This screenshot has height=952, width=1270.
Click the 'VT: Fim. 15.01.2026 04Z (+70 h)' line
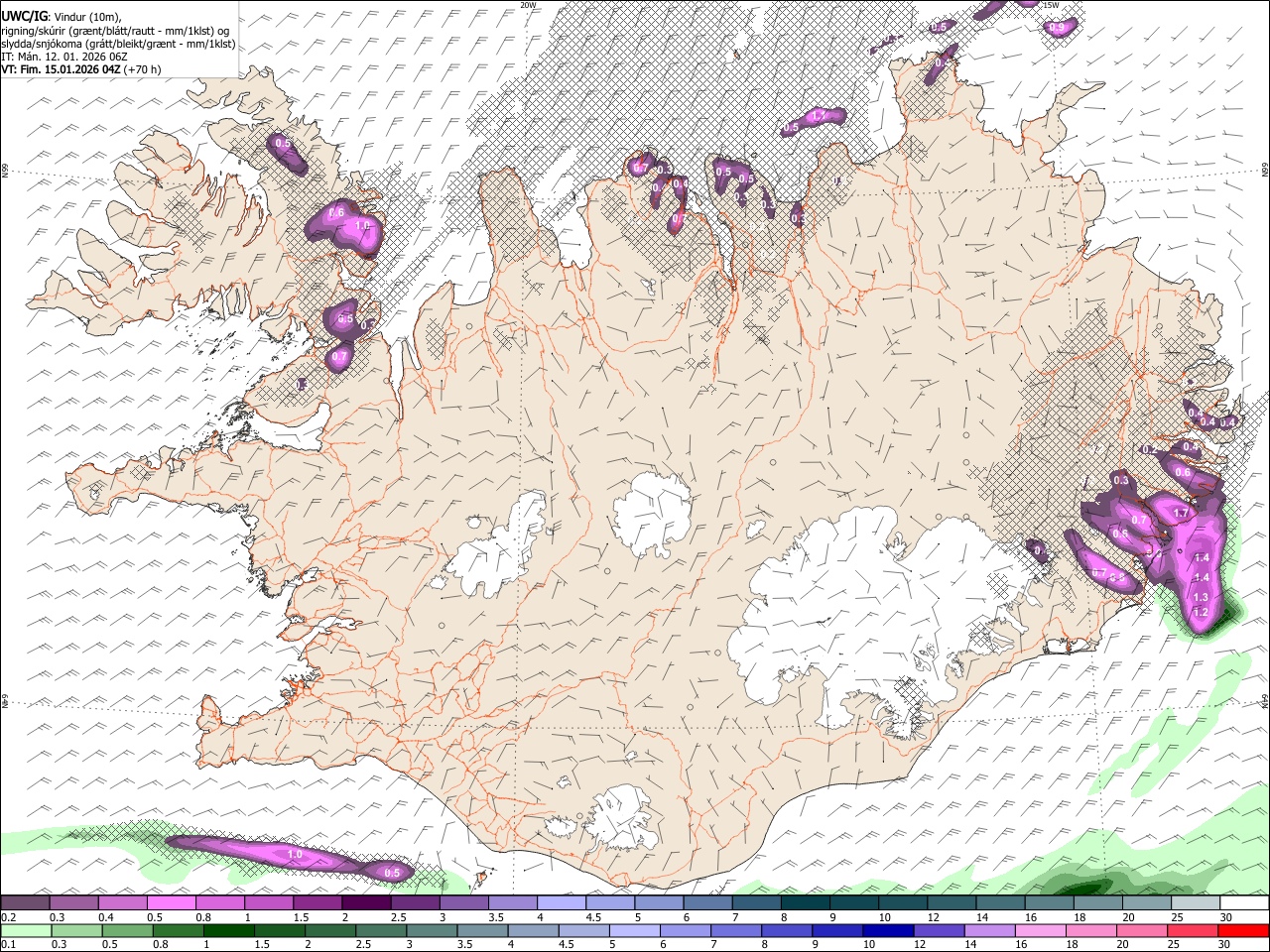[x=81, y=69]
